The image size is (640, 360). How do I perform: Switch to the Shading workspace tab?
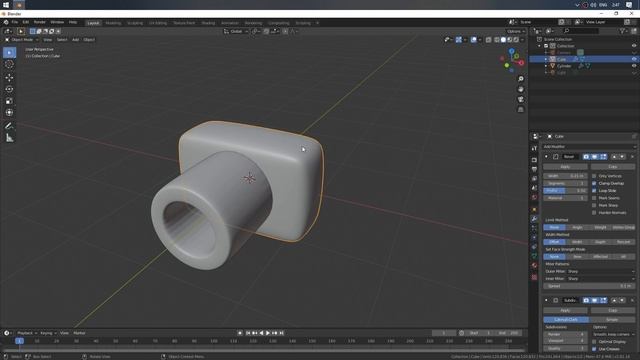click(208, 23)
